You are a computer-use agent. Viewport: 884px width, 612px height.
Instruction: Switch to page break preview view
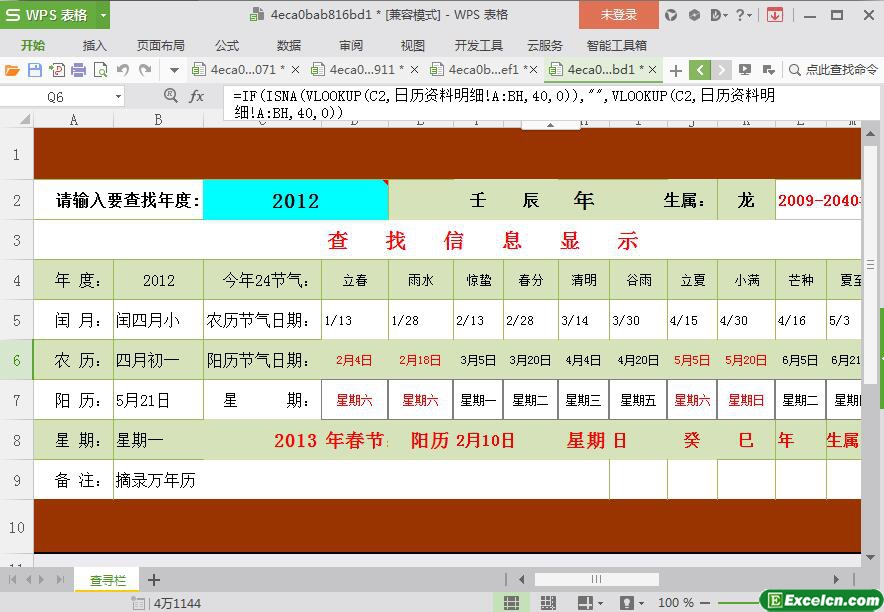(547, 603)
